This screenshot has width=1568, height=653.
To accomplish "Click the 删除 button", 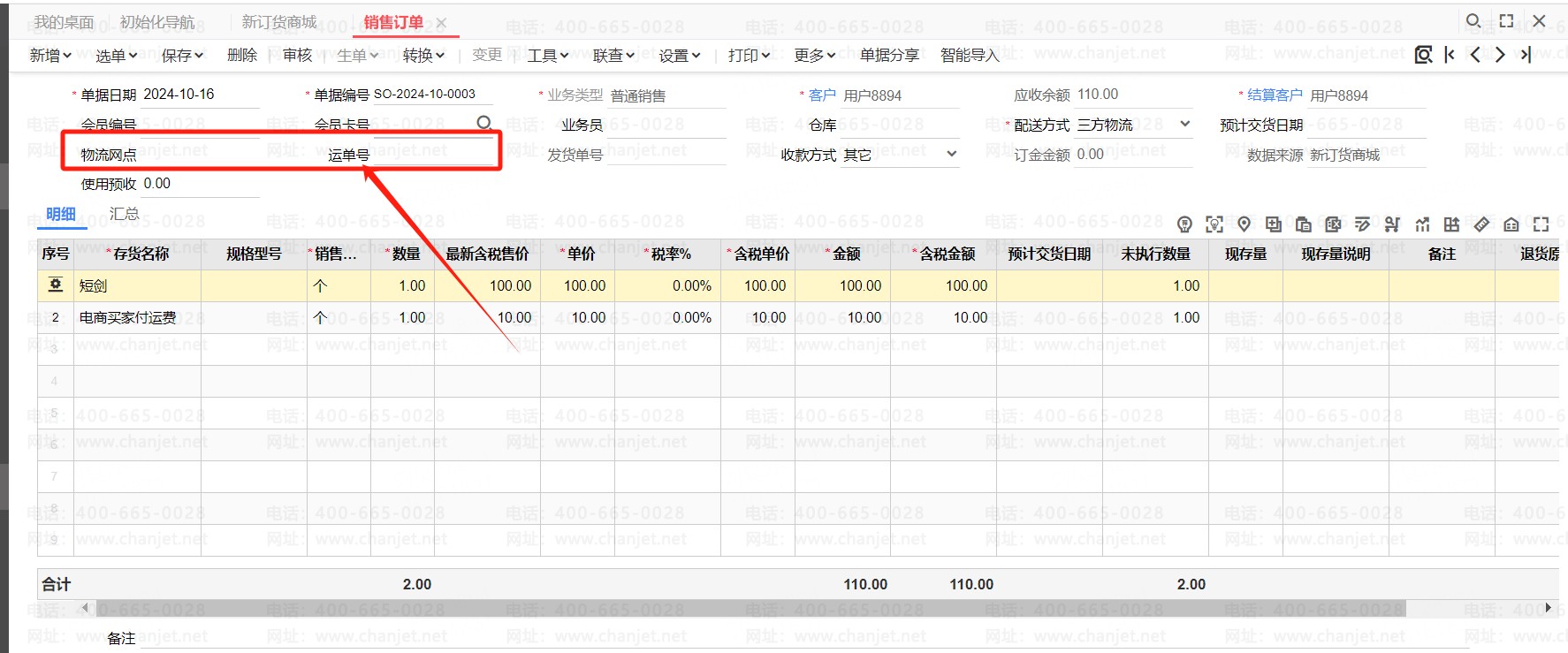I will [x=242, y=56].
